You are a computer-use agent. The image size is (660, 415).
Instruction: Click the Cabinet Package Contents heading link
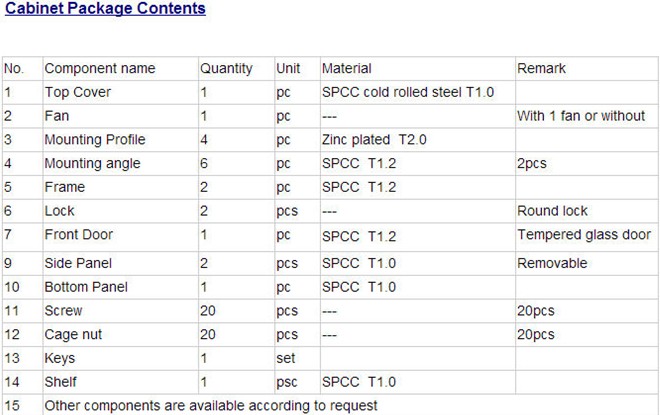(105, 9)
